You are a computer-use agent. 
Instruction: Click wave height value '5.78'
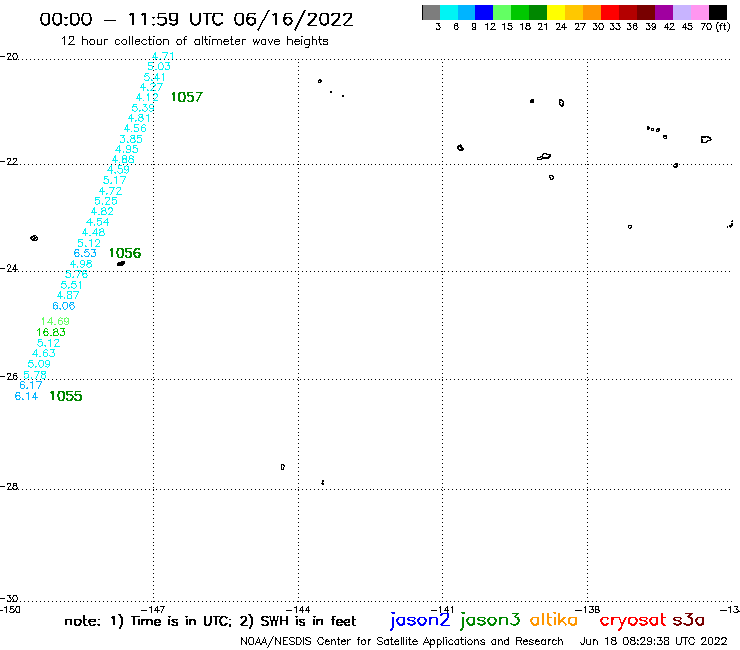tap(35, 375)
